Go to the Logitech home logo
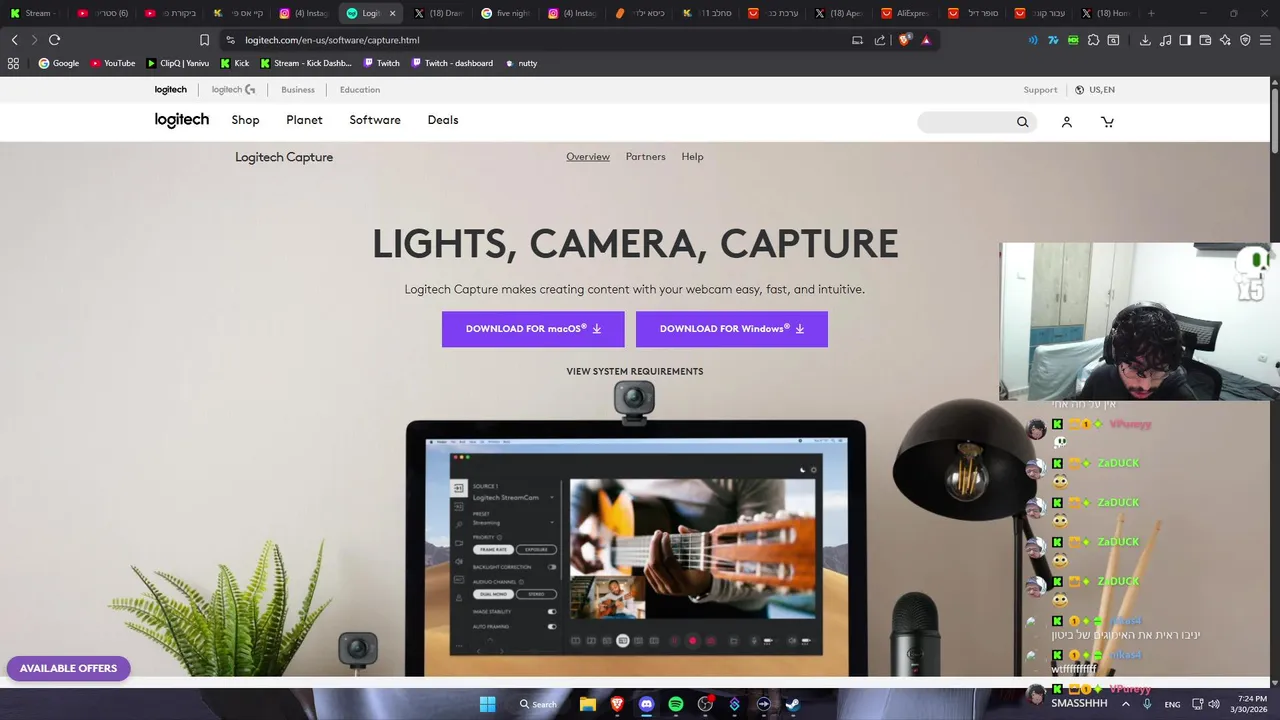This screenshot has width=1280, height=720. click(x=182, y=120)
